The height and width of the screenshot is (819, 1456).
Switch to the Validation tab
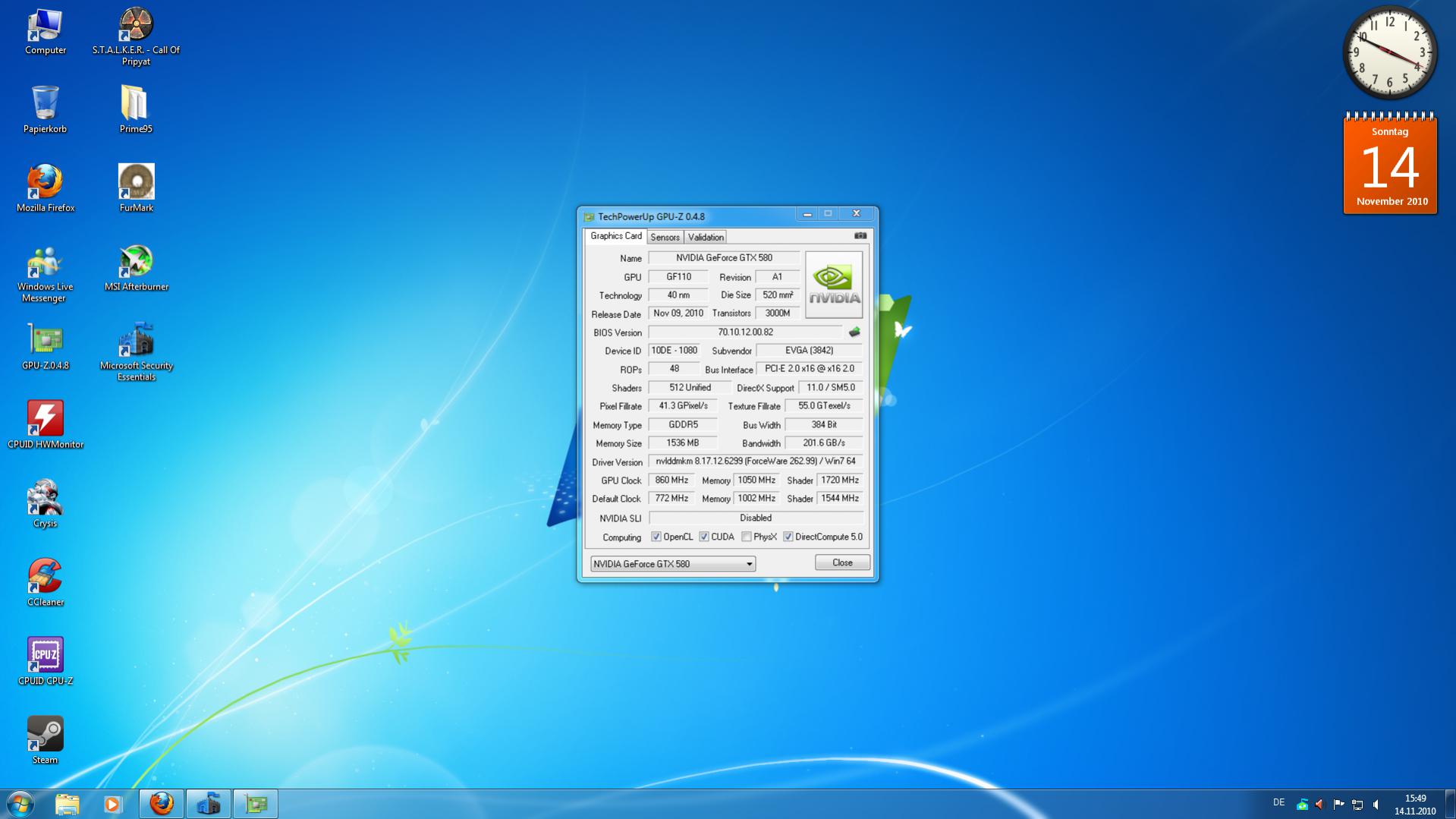point(706,238)
